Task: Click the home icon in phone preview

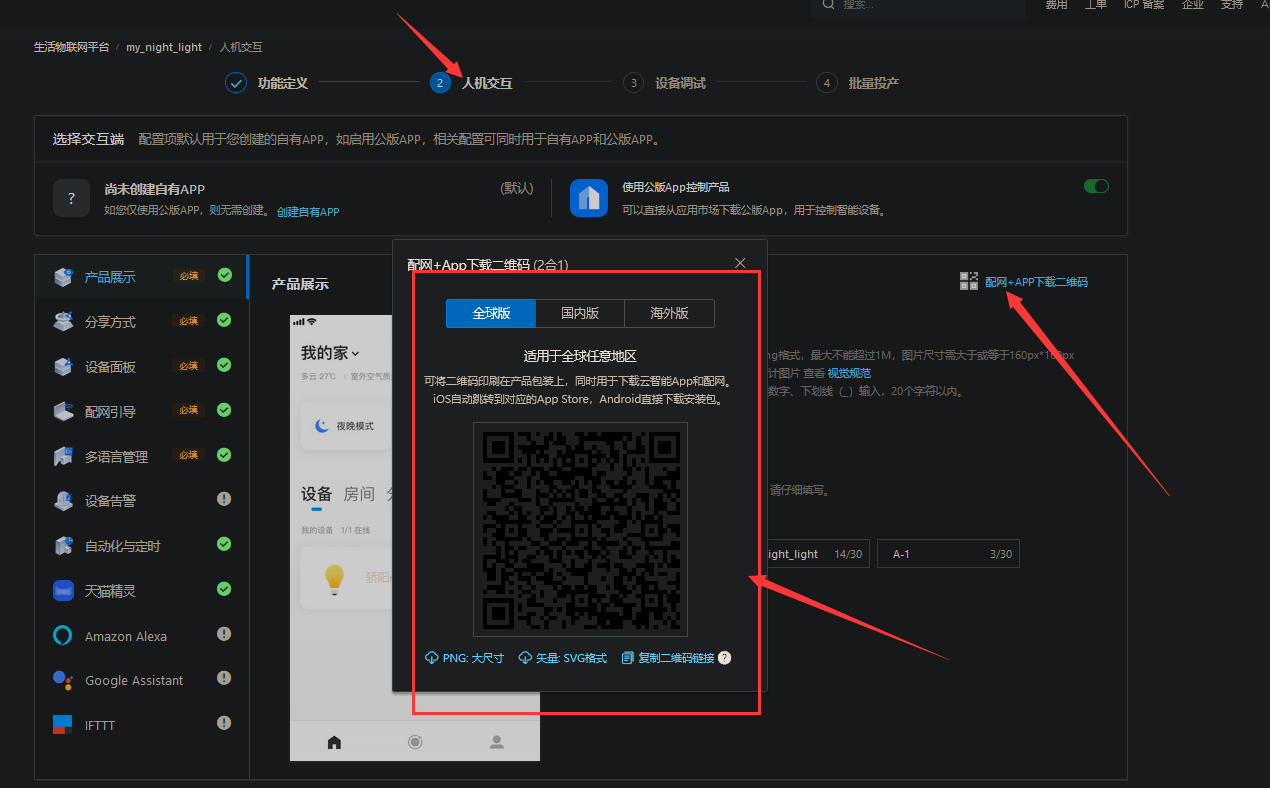Action: 334,742
